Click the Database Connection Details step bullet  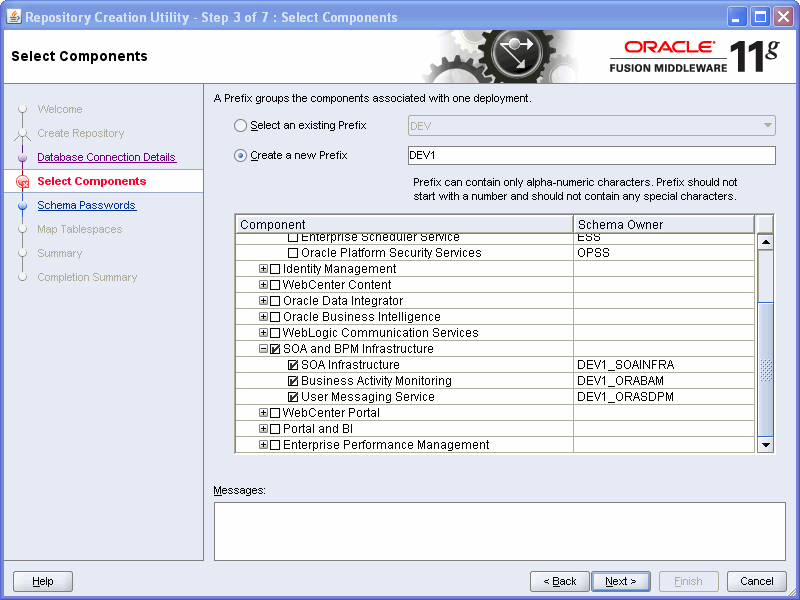tap(22, 158)
